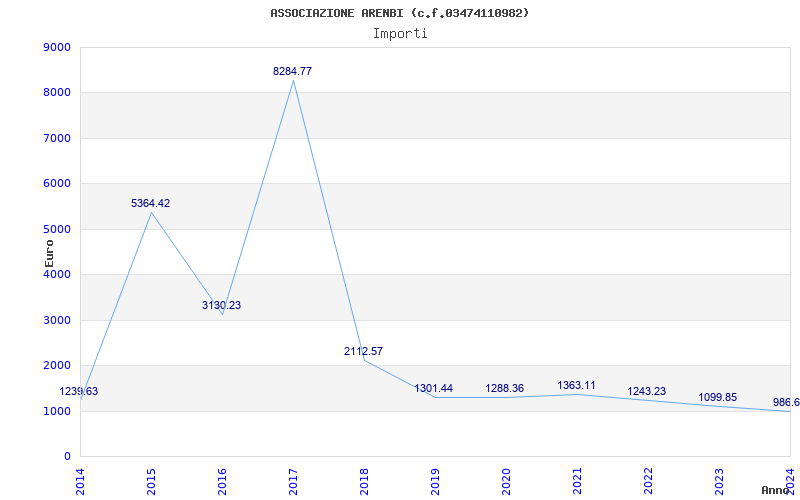Click x-axis year 2020

pyautogui.click(x=506, y=482)
